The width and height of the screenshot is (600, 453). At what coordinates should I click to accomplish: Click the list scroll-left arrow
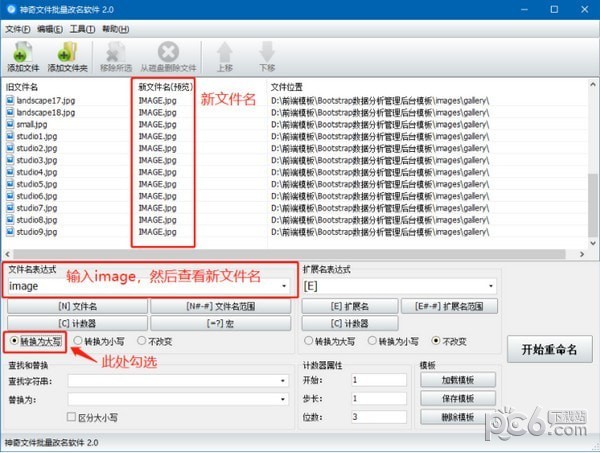click(7, 254)
